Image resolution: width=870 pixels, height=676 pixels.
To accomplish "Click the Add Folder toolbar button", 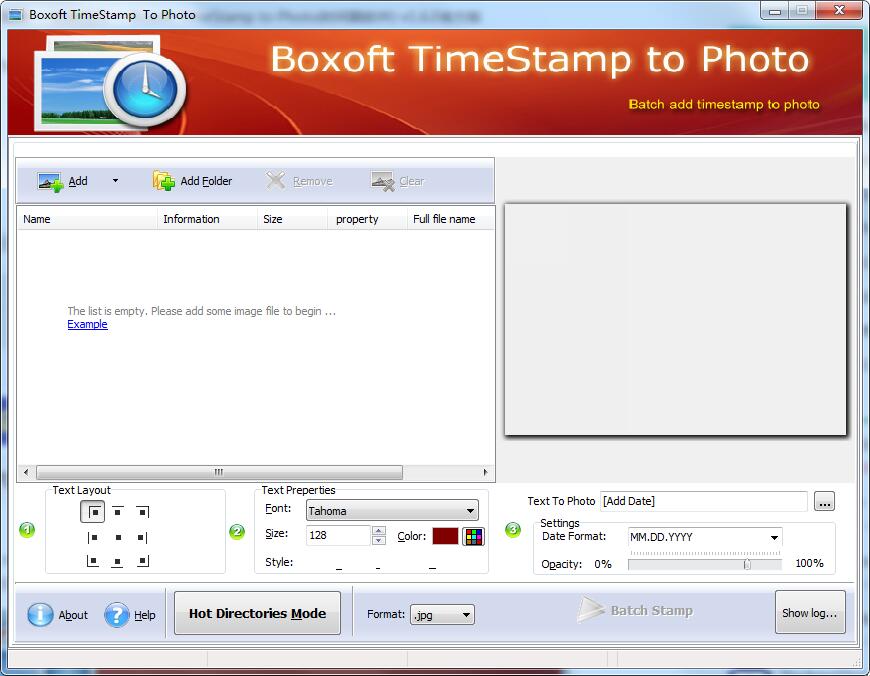I will (193, 181).
